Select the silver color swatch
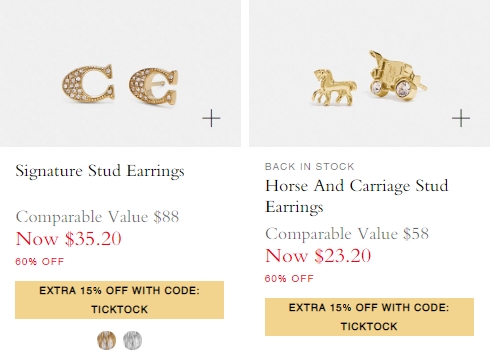498x363 pixels. pyautogui.click(x=132, y=340)
